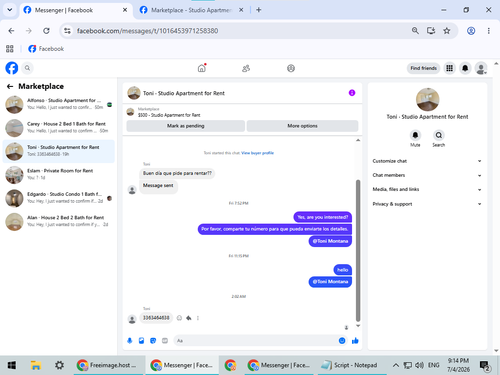500x375 pixels.
Task: Switch to Script - Notepad in taskbar
Action: point(352,365)
